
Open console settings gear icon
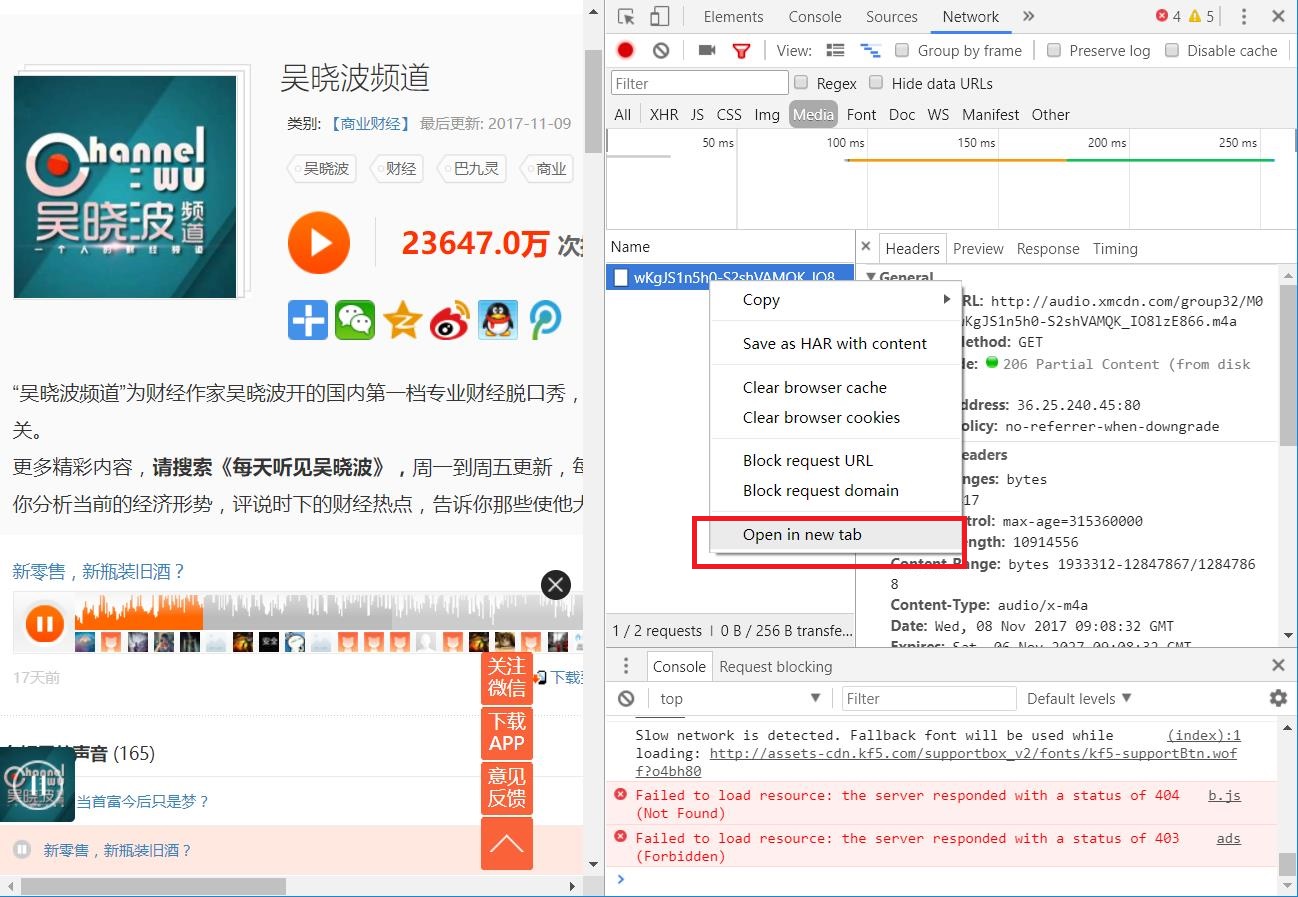point(1278,698)
